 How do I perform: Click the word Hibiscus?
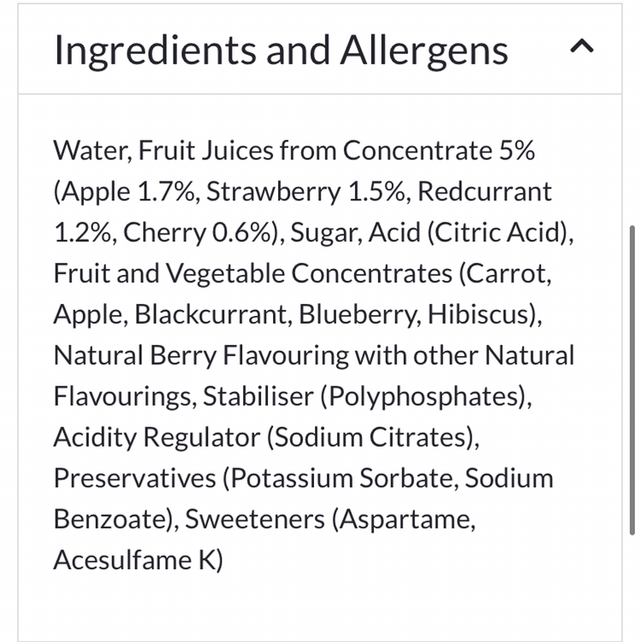click(x=481, y=315)
